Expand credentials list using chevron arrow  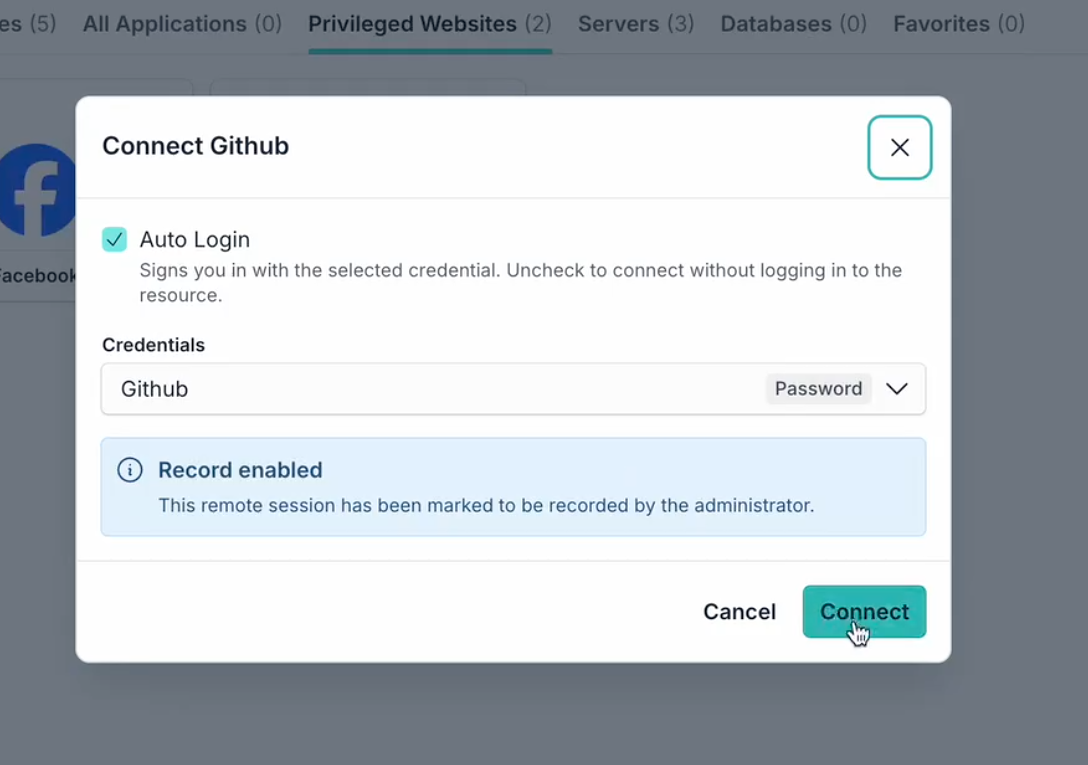[896, 389]
